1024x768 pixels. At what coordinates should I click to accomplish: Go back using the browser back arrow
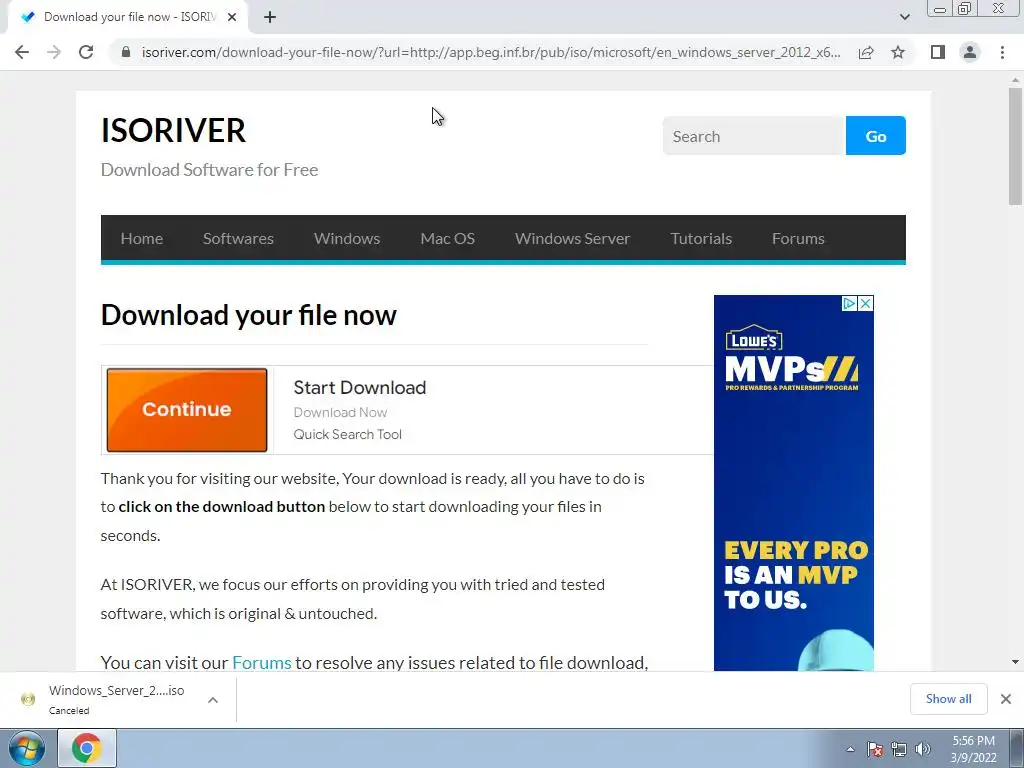(x=22, y=52)
